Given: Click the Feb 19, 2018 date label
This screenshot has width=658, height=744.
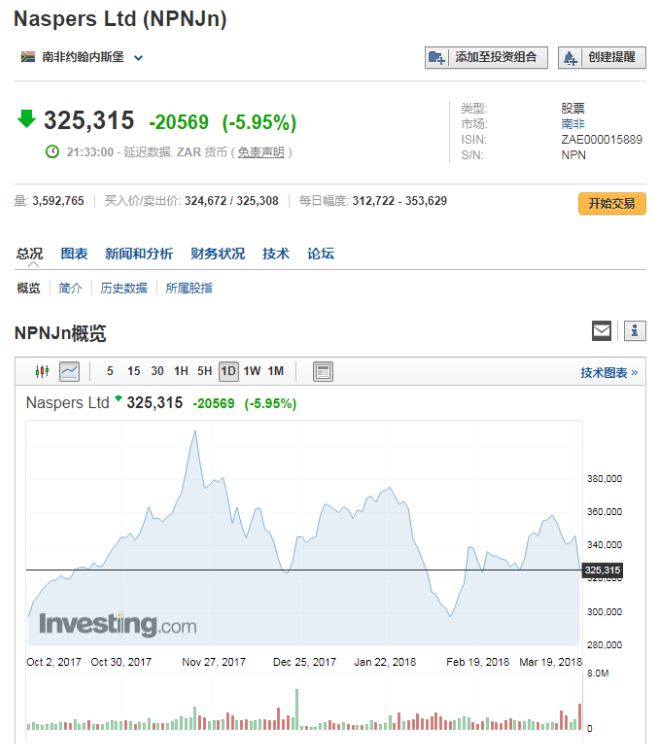Looking at the screenshot, I should (477, 662).
